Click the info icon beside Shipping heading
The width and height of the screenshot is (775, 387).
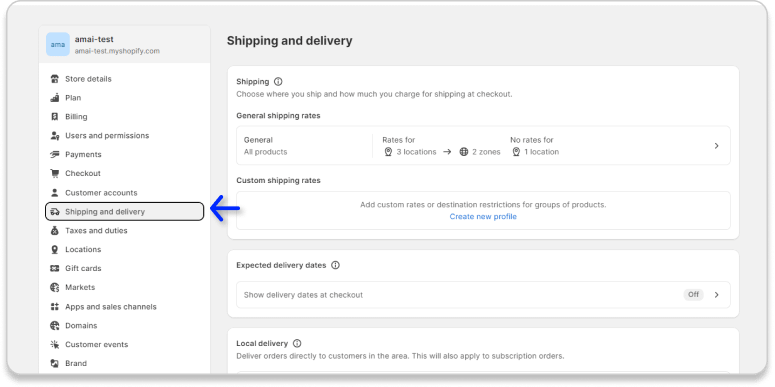[278, 82]
